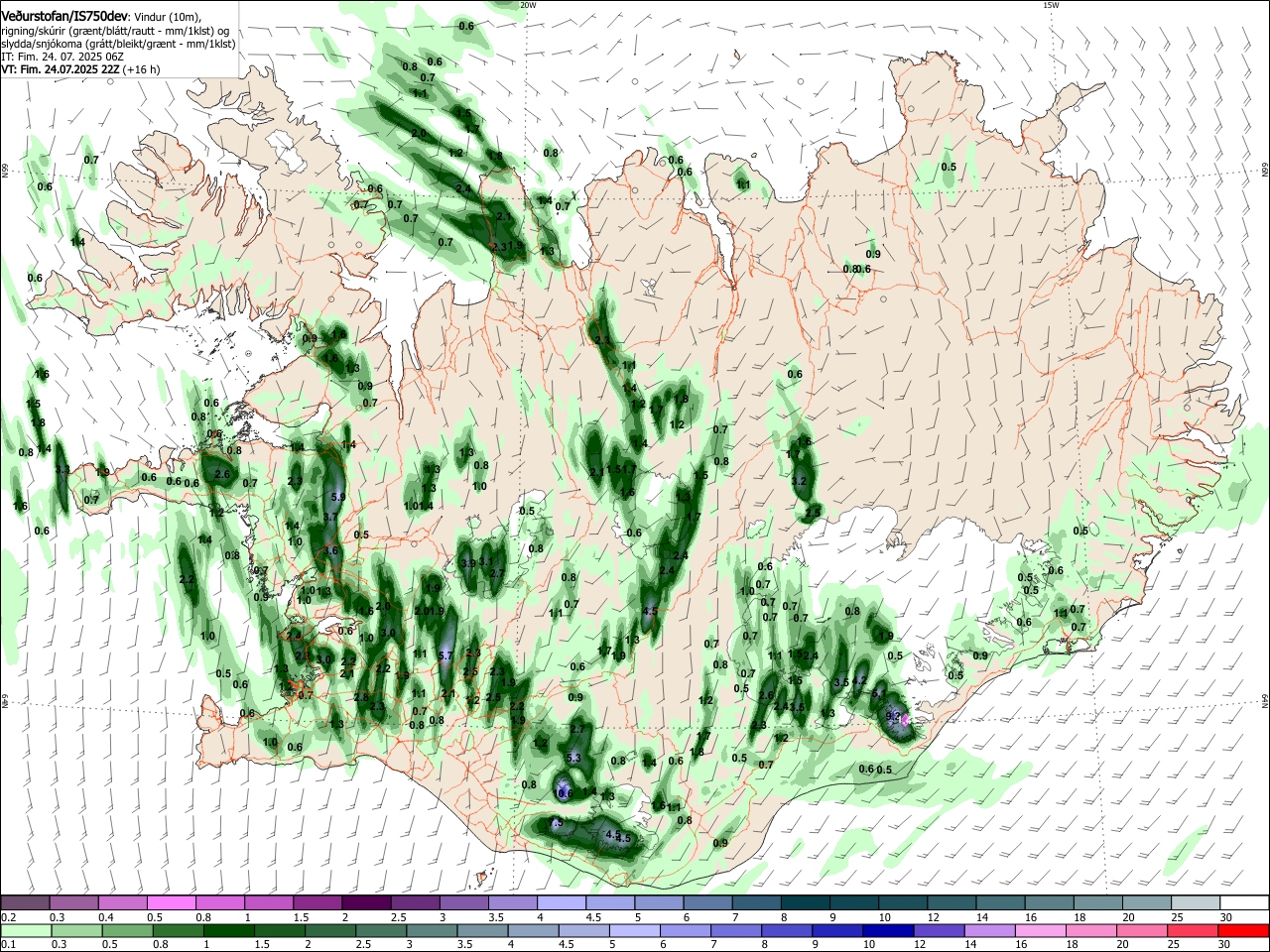Select dark teal swatch at 8 in top legend
The height and width of the screenshot is (952, 1270).
click(805, 902)
